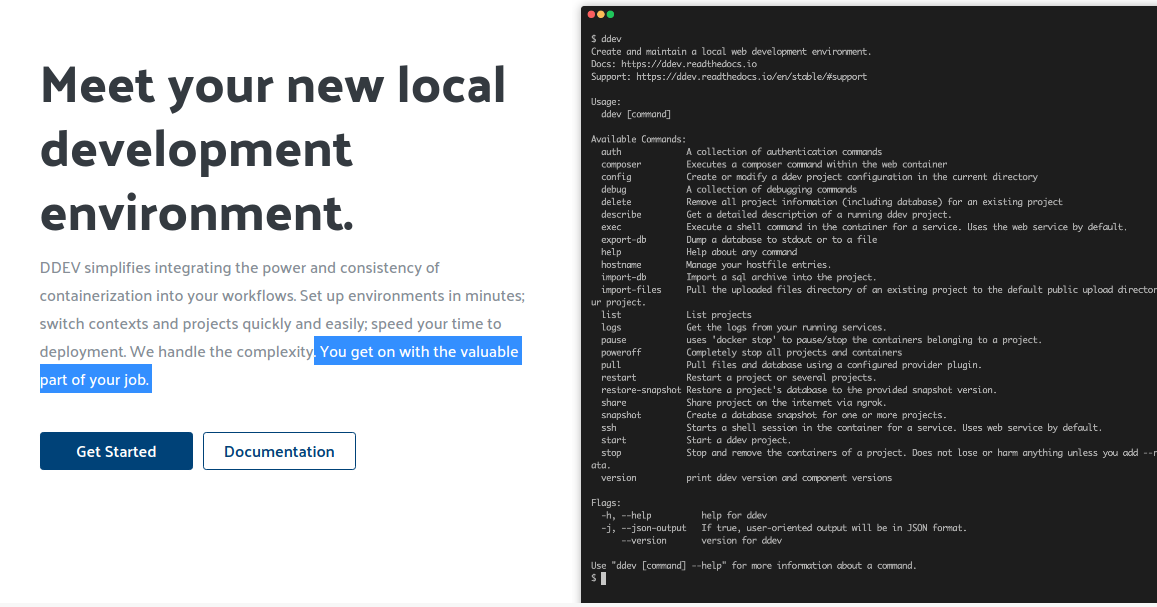Image resolution: width=1157 pixels, height=607 pixels.
Task: Click the green maximize dot in terminal image
Action: (610, 15)
